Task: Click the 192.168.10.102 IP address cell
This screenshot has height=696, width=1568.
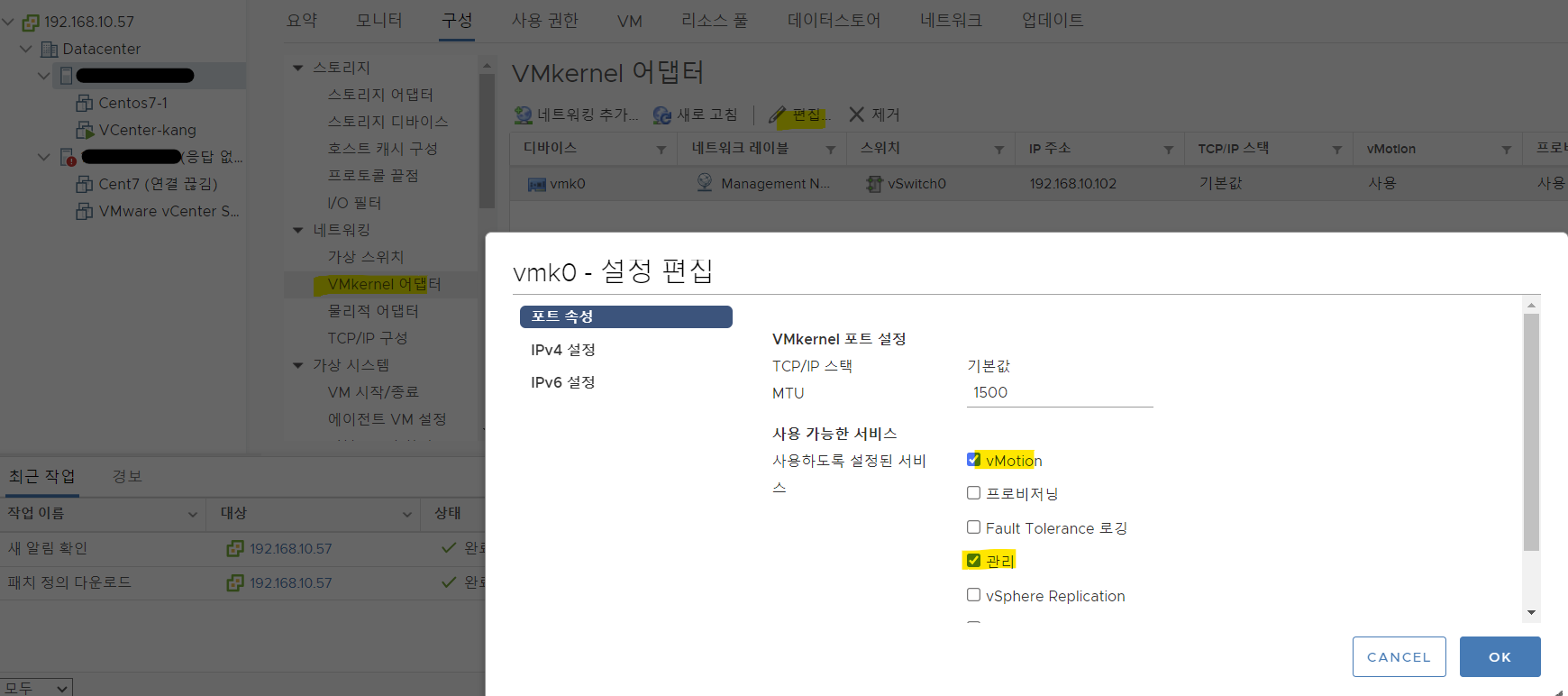Action: [1073, 184]
